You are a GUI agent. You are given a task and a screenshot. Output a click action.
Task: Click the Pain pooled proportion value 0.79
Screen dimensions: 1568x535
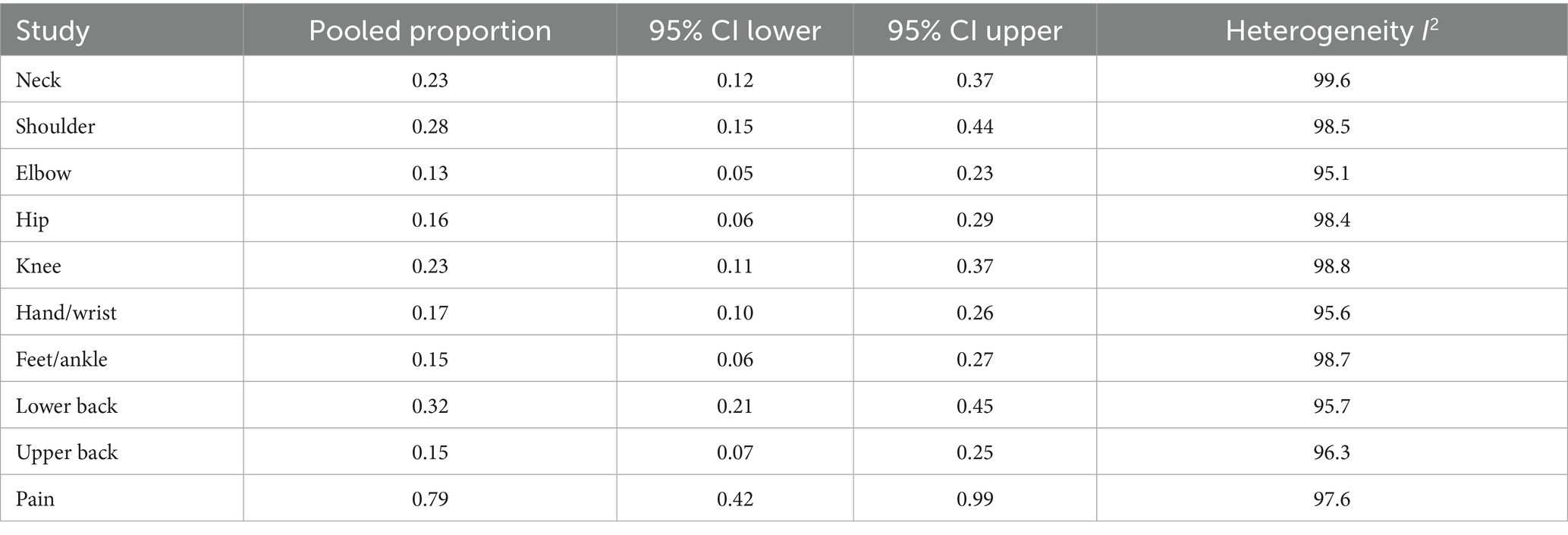pyautogui.click(x=430, y=499)
